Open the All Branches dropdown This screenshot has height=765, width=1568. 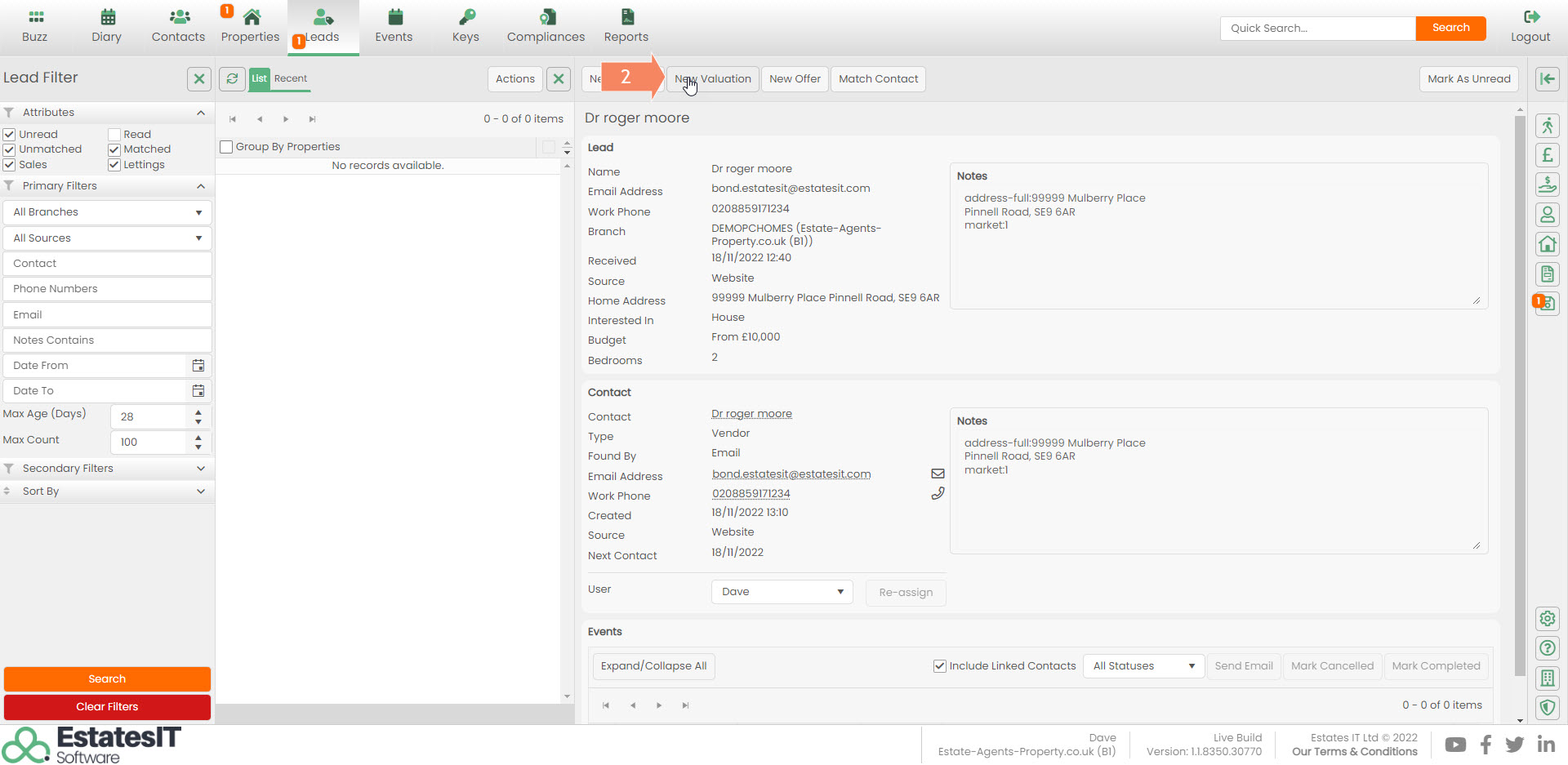[107, 212]
